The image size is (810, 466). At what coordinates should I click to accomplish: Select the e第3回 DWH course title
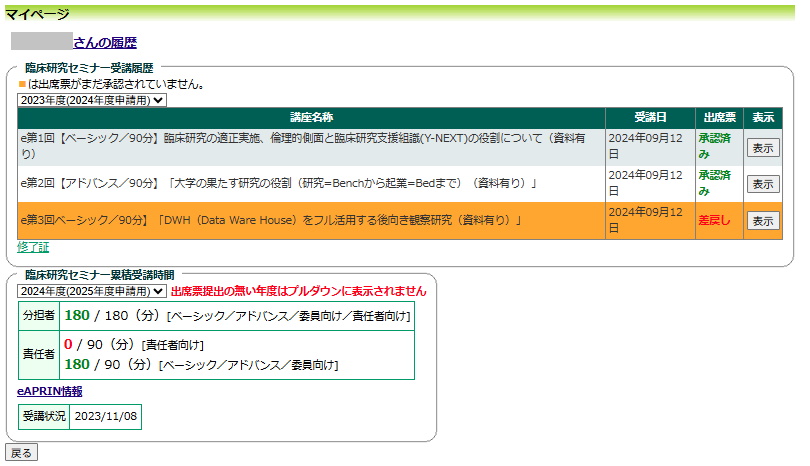272,221
